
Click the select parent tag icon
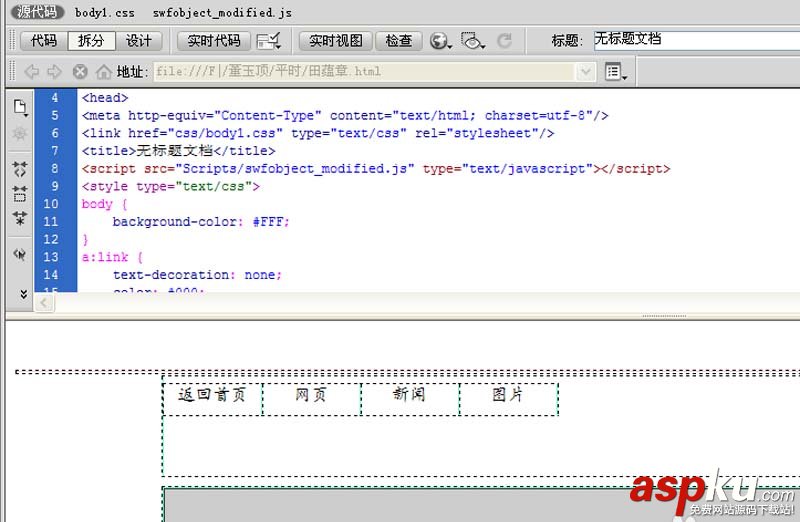tap(20, 254)
